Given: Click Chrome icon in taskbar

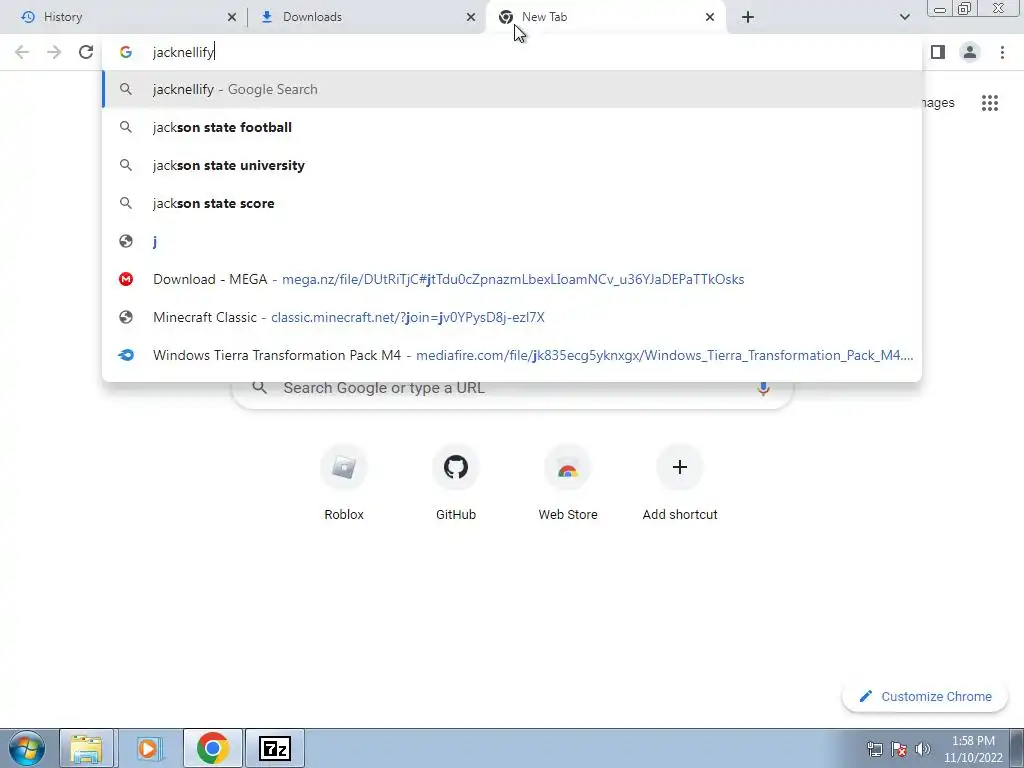Looking at the screenshot, I should pos(213,748).
